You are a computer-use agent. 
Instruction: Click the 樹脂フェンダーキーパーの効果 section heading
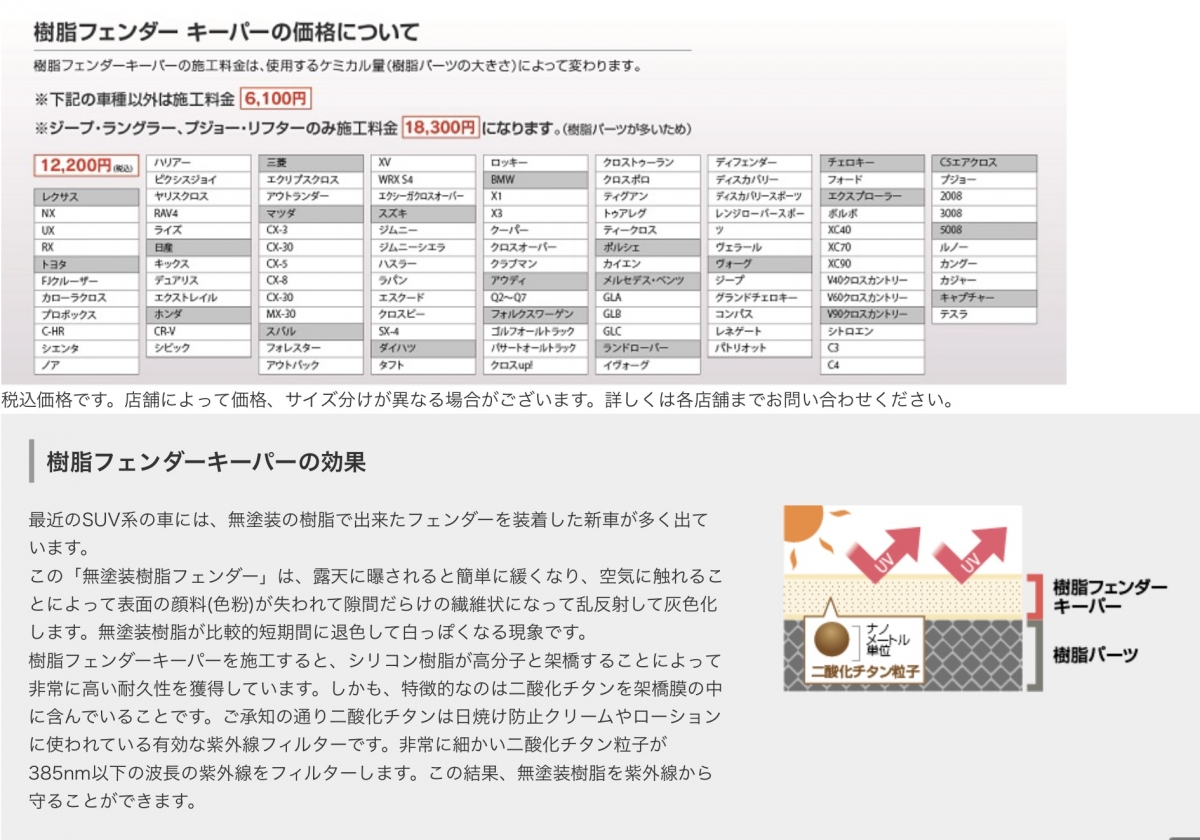pos(206,462)
